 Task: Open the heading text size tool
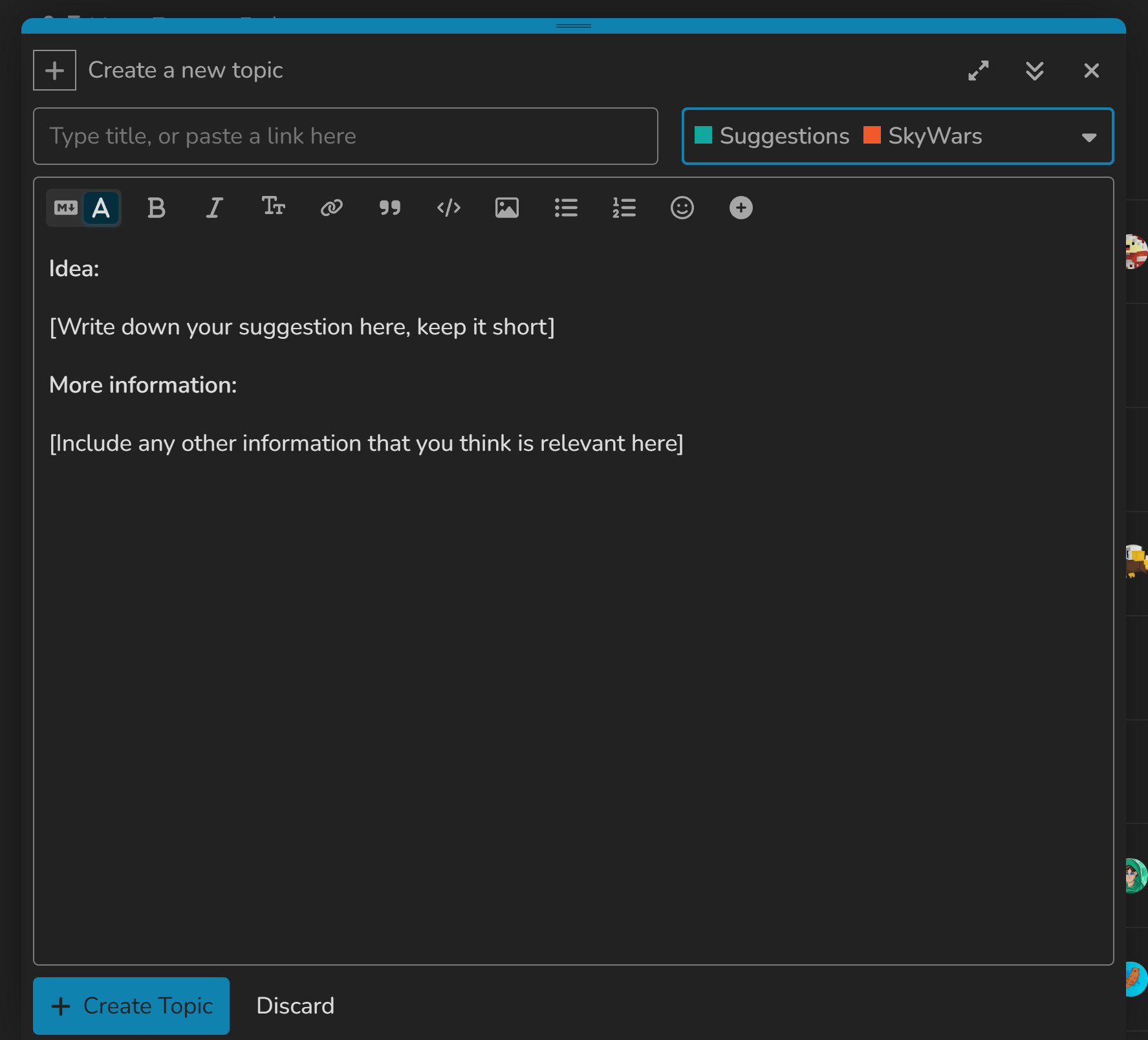tap(273, 207)
